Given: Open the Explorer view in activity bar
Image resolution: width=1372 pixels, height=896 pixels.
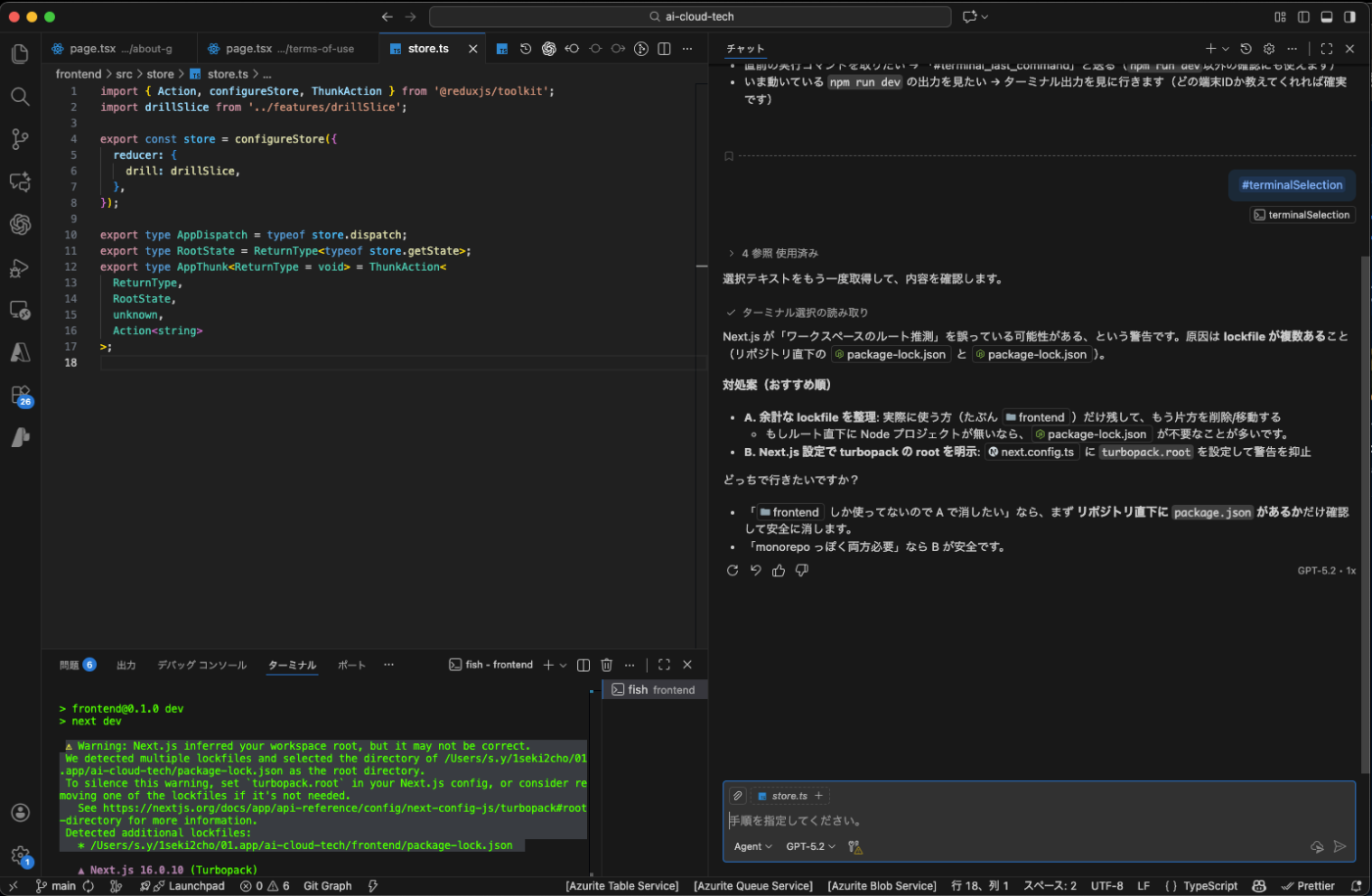Looking at the screenshot, I should tap(20, 53).
